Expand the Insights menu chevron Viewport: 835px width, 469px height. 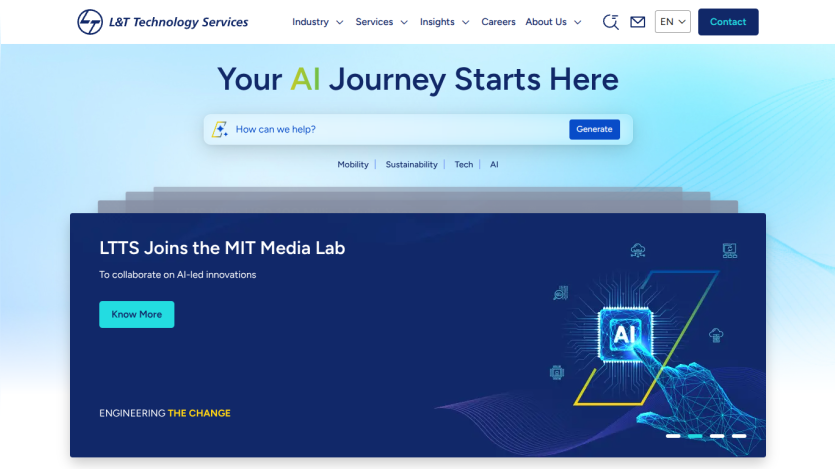tap(465, 22)
